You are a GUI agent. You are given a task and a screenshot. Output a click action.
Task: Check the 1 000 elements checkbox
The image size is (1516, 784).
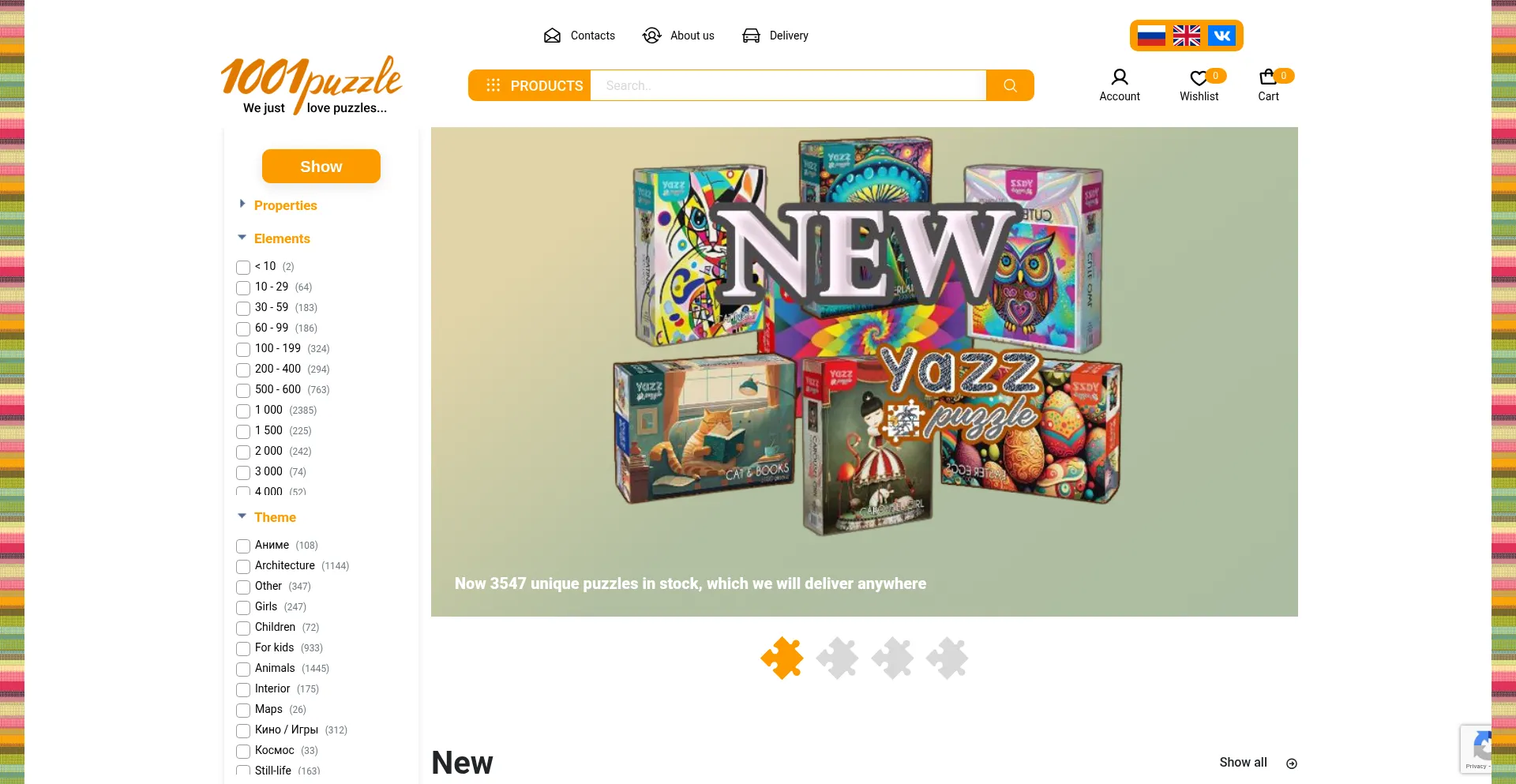coord(243,411)
